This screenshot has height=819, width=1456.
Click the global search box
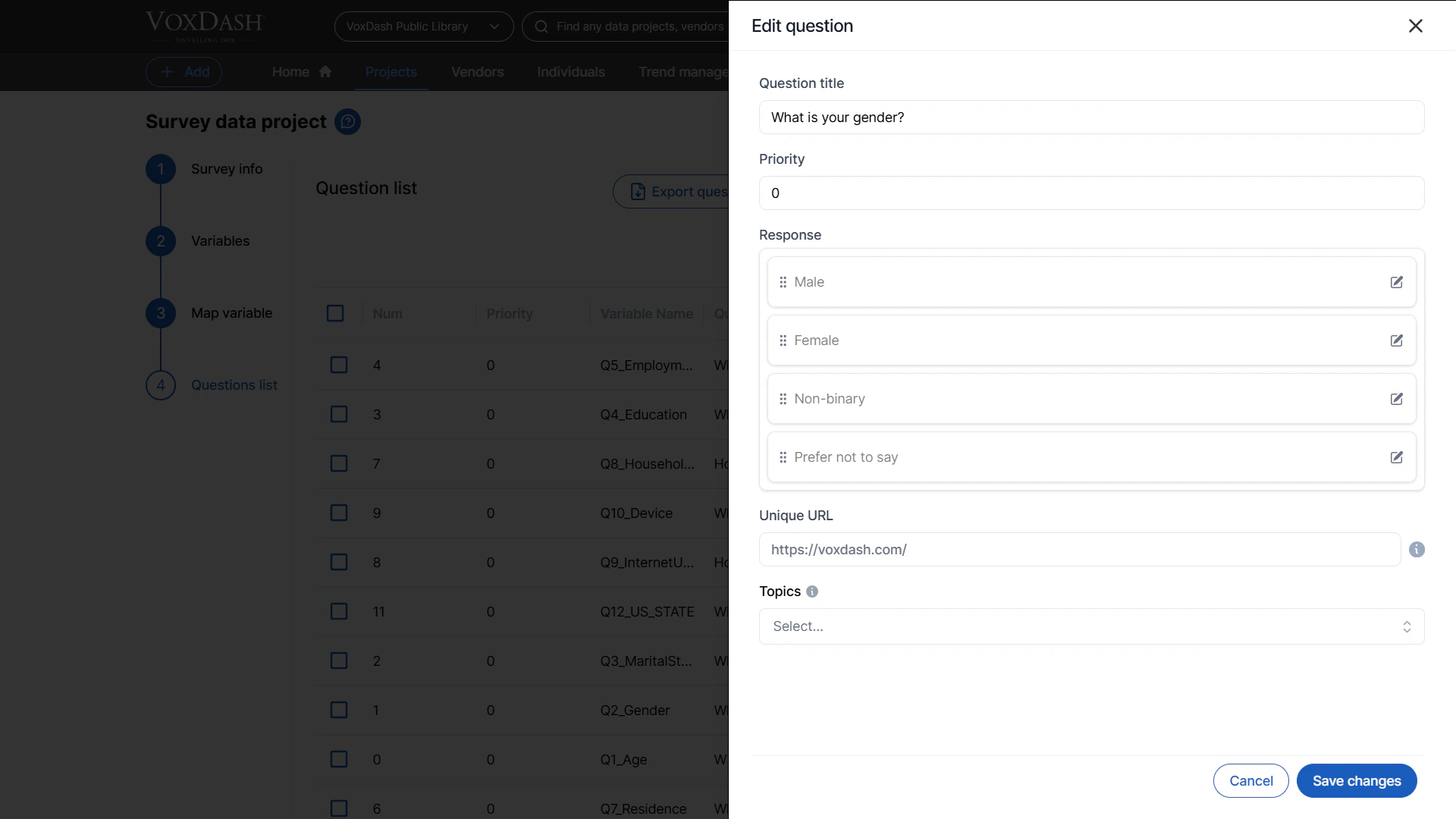pyautogui.click(x=626, y=27)
